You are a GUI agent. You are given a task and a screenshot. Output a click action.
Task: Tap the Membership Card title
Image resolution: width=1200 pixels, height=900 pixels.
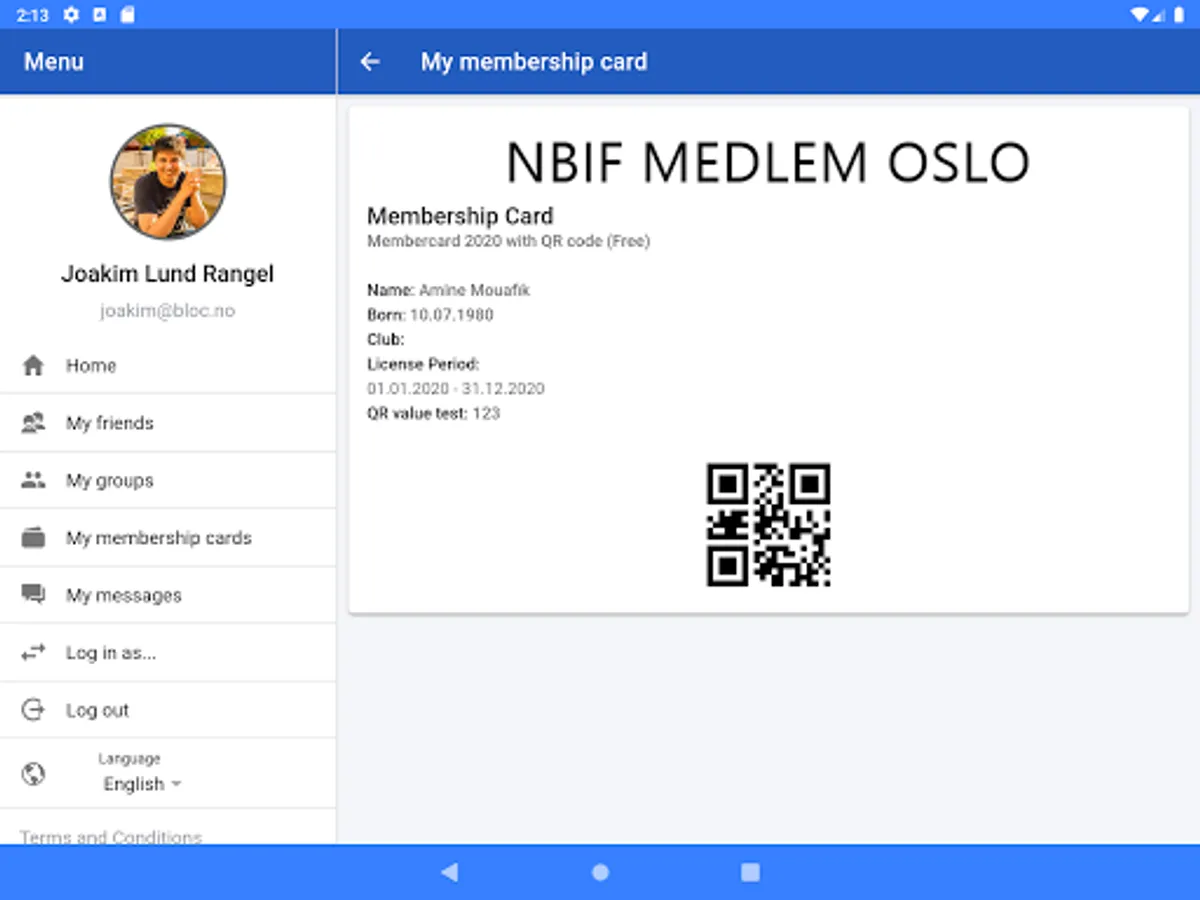(x=460, y=216)
